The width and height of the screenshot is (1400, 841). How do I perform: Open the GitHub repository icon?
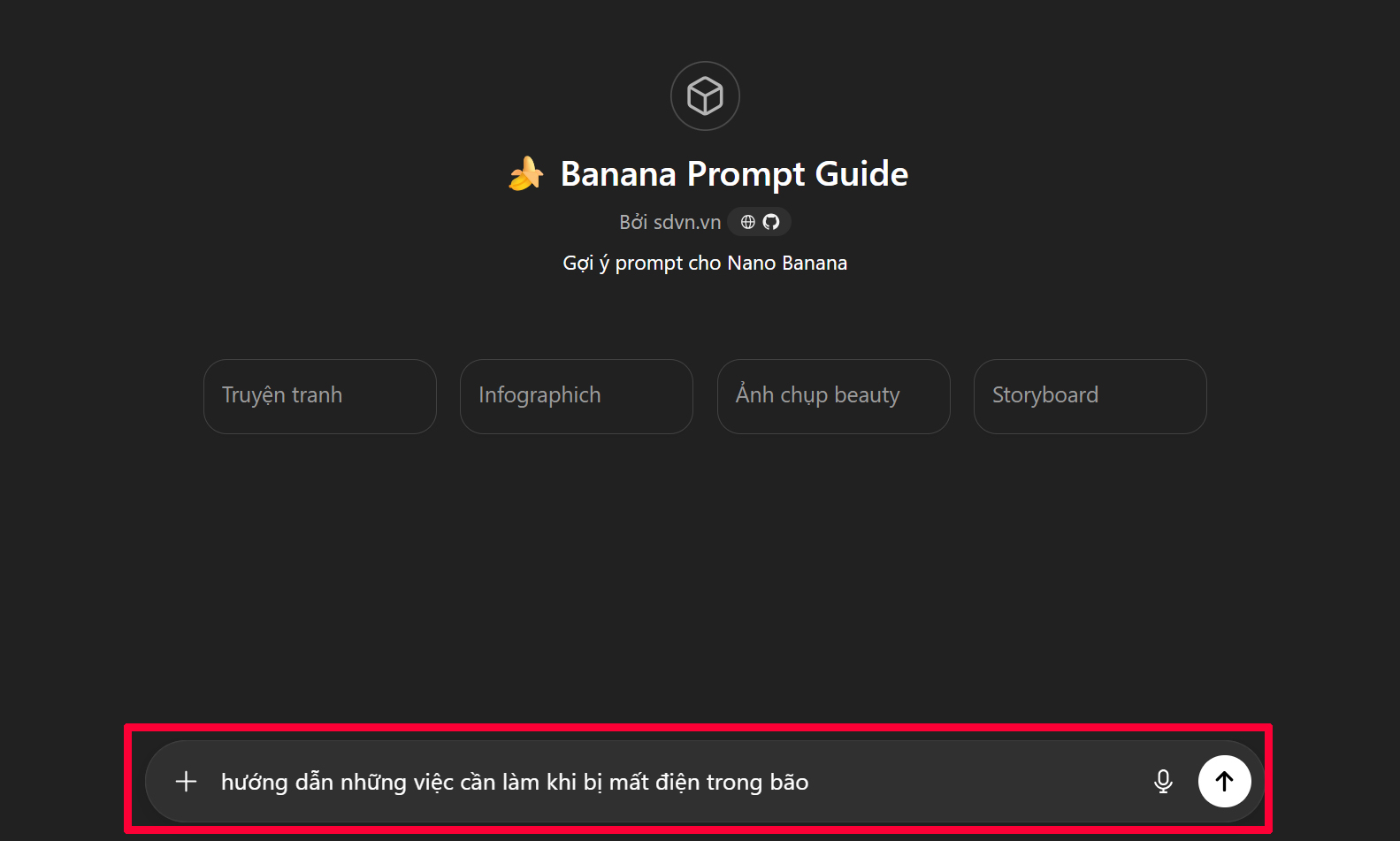[773, 221]
